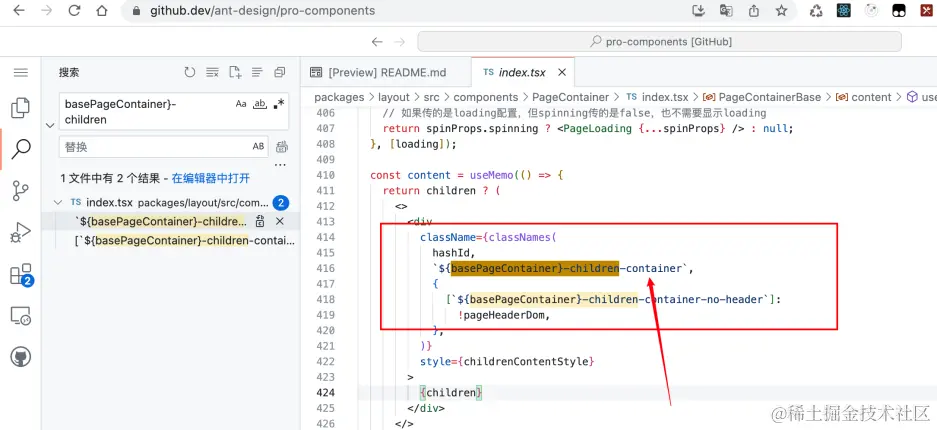
Task: Toggle Match Whole Word in search box
Action: point(260,104)
